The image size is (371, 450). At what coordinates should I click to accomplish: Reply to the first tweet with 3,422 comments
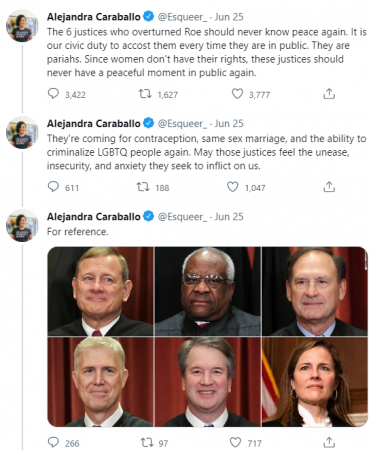[53, 94]
